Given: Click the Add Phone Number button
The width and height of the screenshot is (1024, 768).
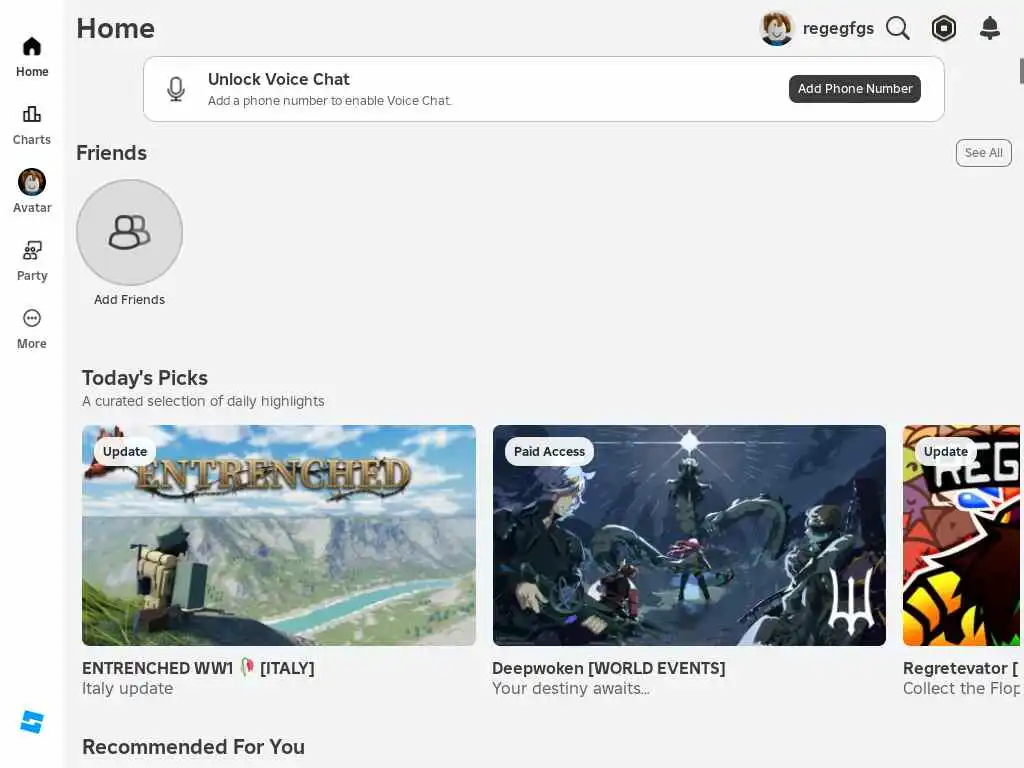Looking at the screenshot, I should click(x=855, y=89).
